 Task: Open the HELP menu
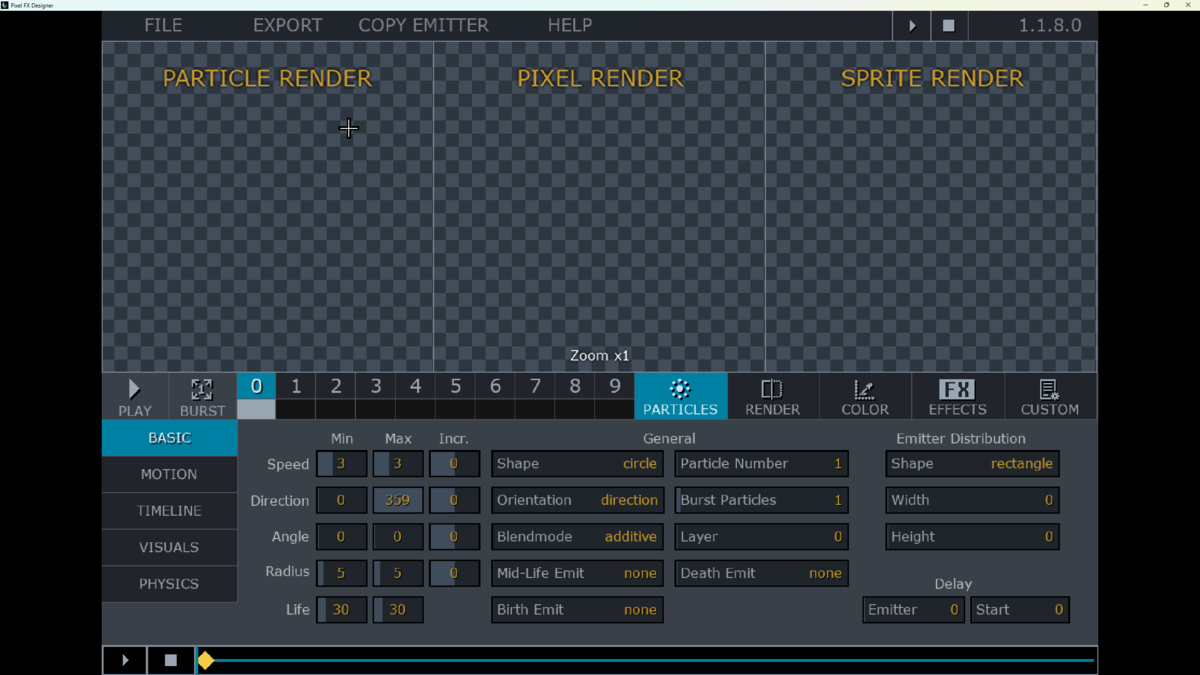[570, 25]
